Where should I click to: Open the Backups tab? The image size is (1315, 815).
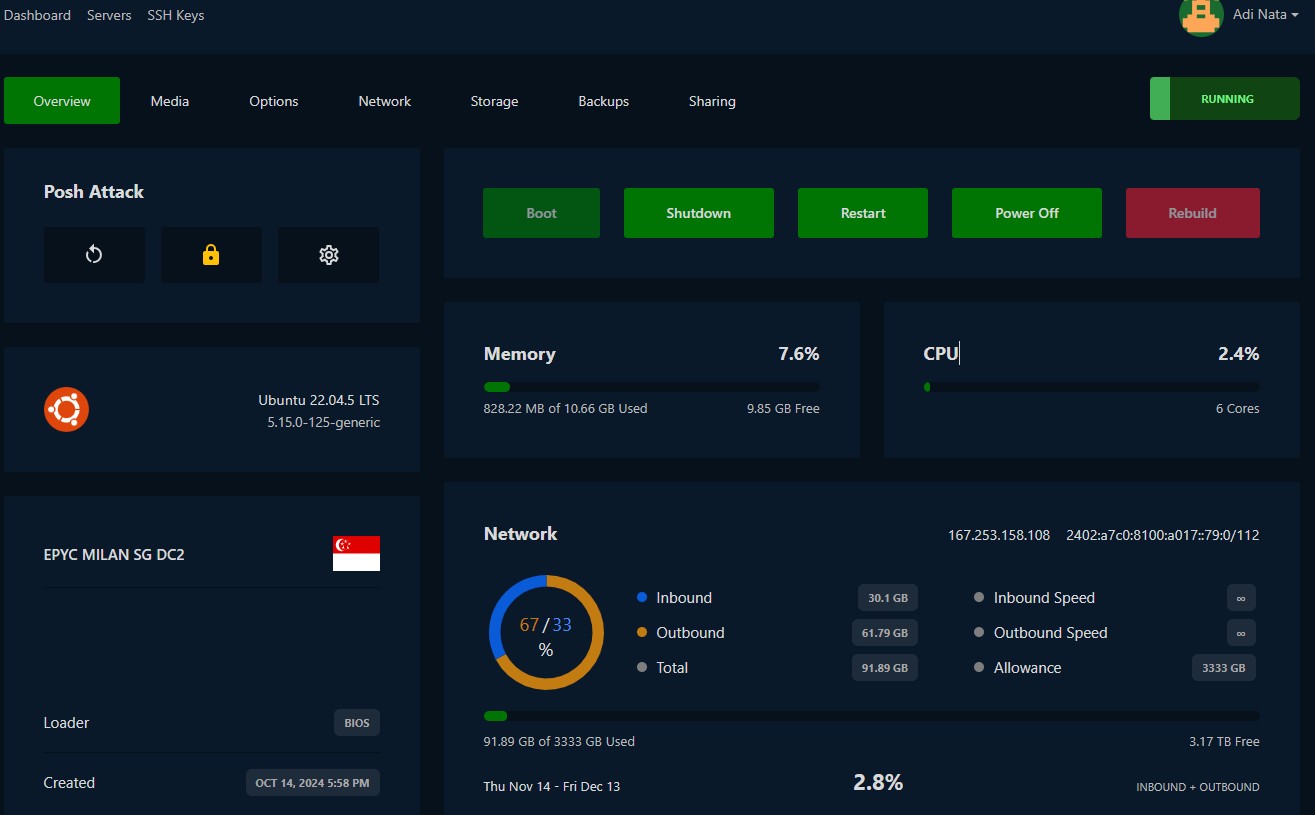pyautogui.click(x=603, y=101)
